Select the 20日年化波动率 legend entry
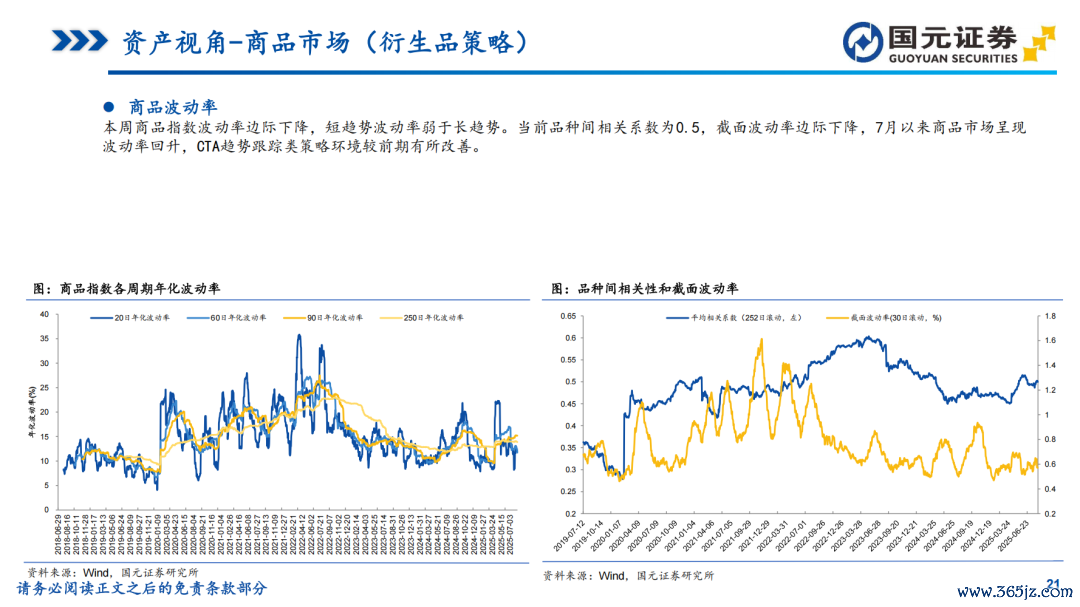This screenshot has width=1080, height=607. click(x=145, y=317)
